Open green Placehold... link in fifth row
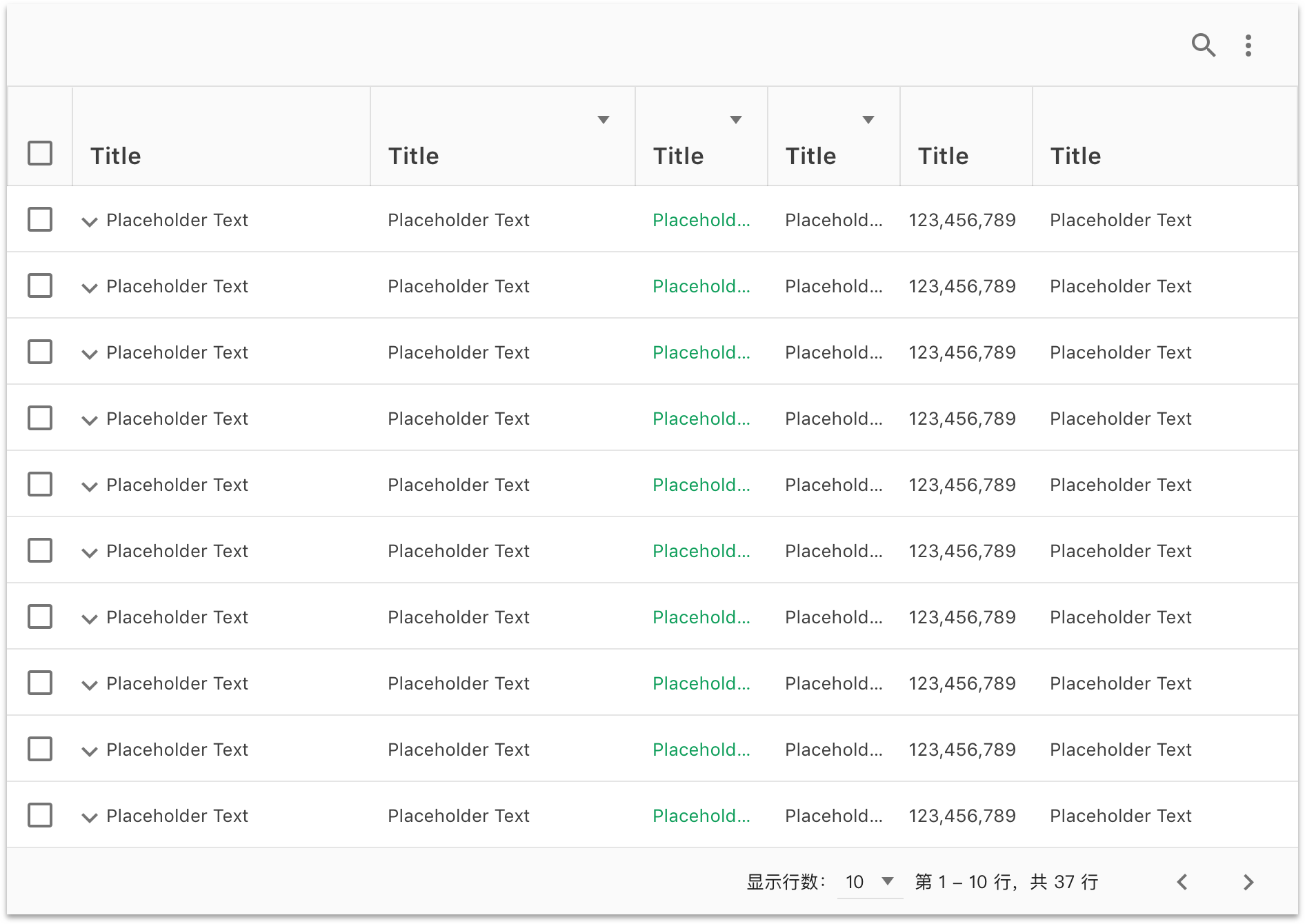The height and width of the screenshot is (924, 1305). coord(701,485)
